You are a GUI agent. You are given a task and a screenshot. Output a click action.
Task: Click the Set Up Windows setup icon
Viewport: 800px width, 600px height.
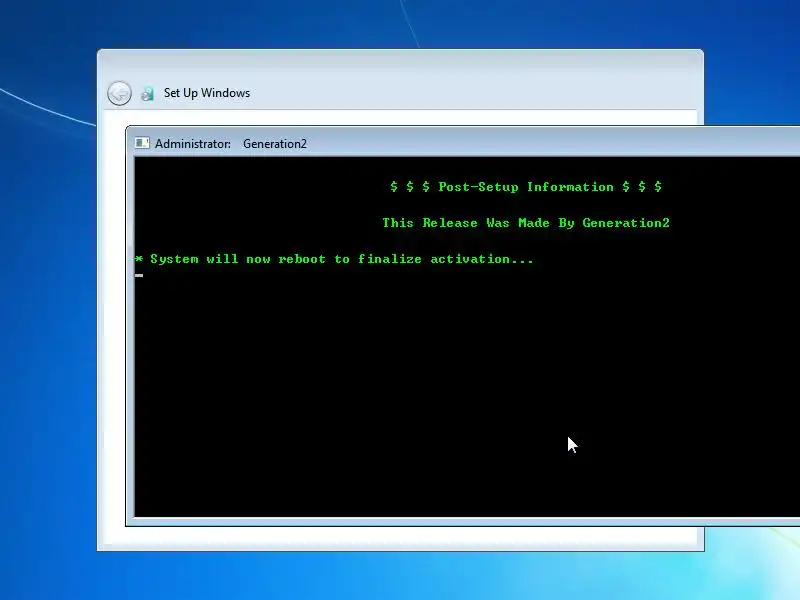point(147,94)
